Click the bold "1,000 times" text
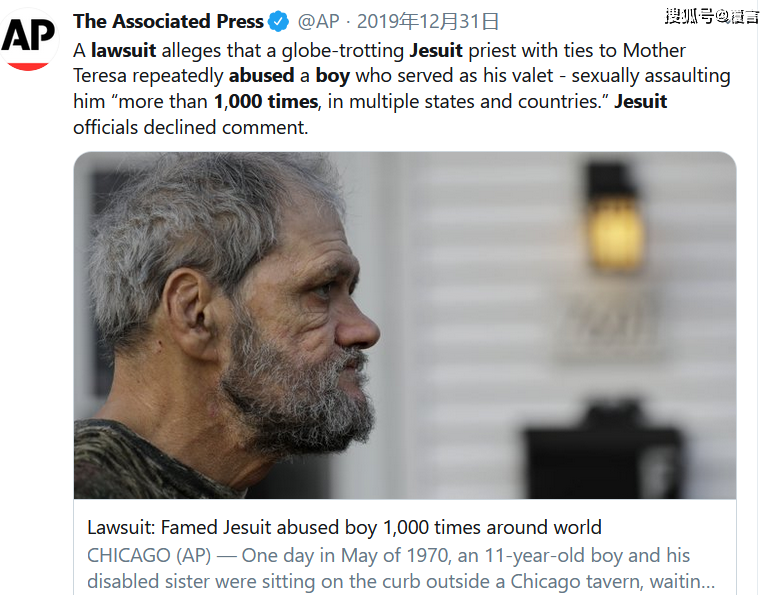The width and height of the screenshot is (774, 595). [265, 101]
